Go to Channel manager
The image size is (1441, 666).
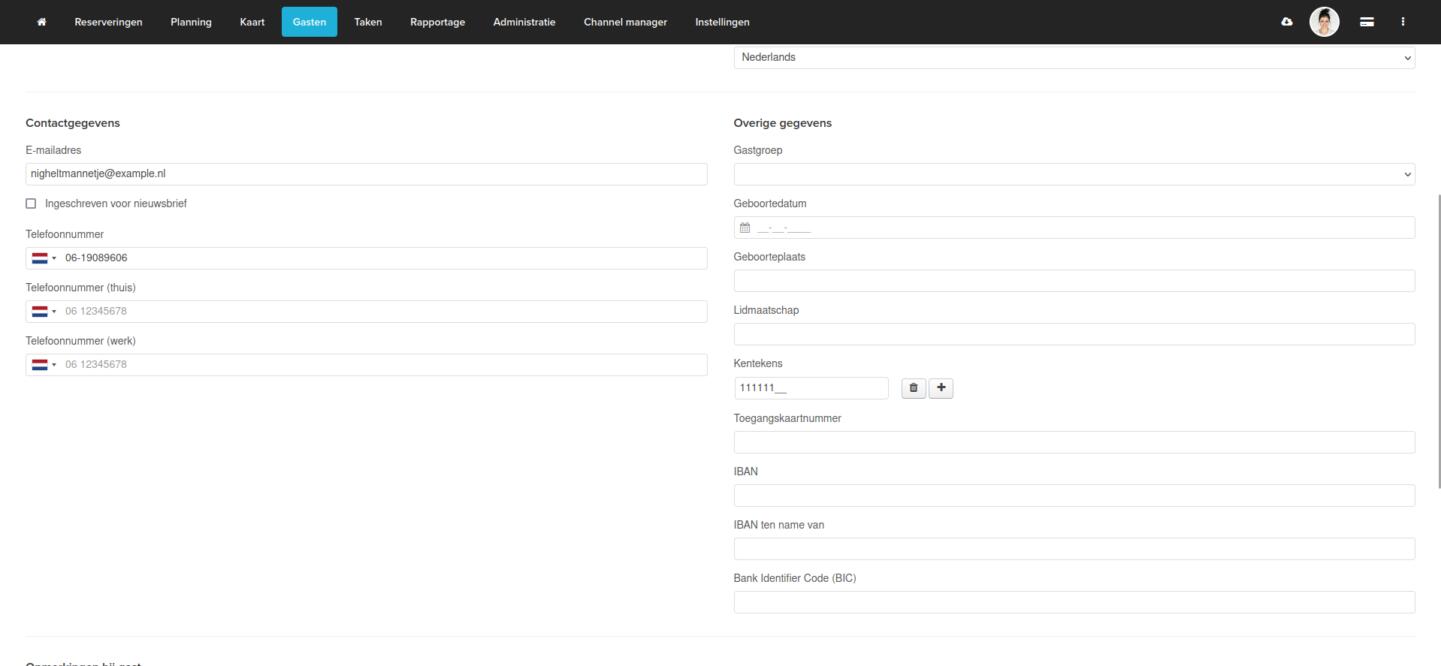[625, 22]
